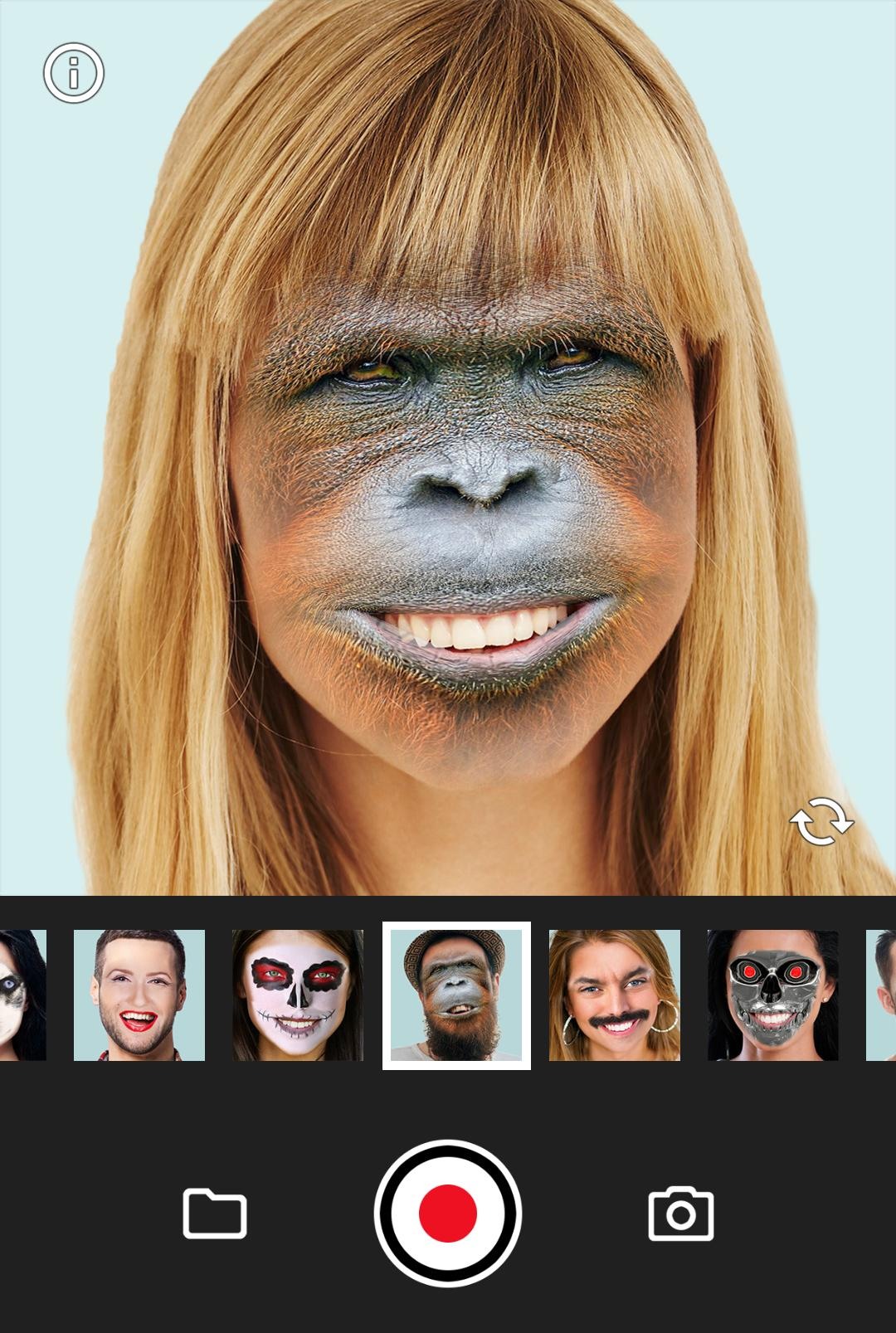Select the partially visible filter at left edge
Screen dimensions: 896x1333
coord(22,995)
